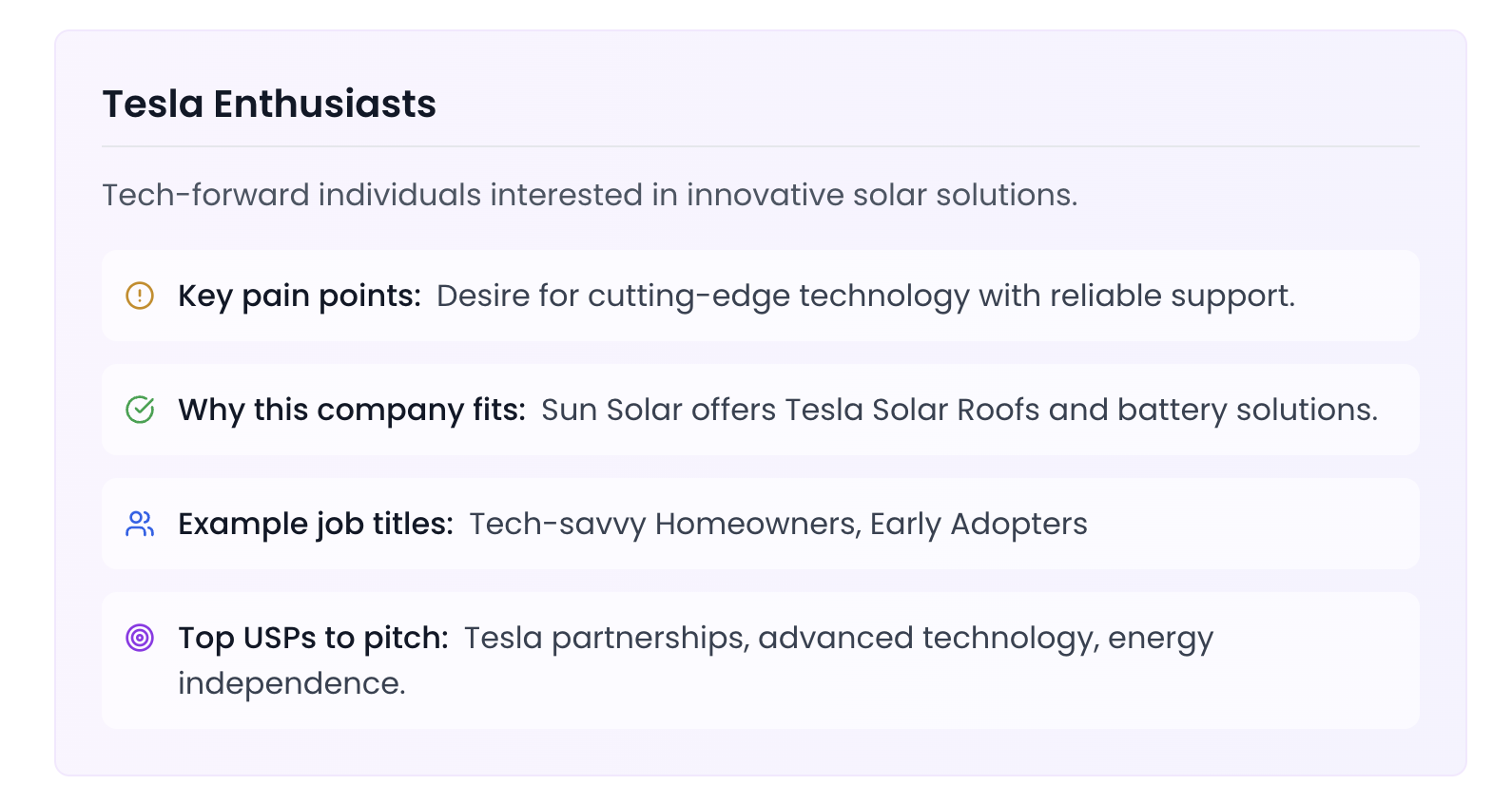Click the Tech-savvy Homeowners, Early Adopters text
This screenshot has width=1512, height=804.
point(778,525)
